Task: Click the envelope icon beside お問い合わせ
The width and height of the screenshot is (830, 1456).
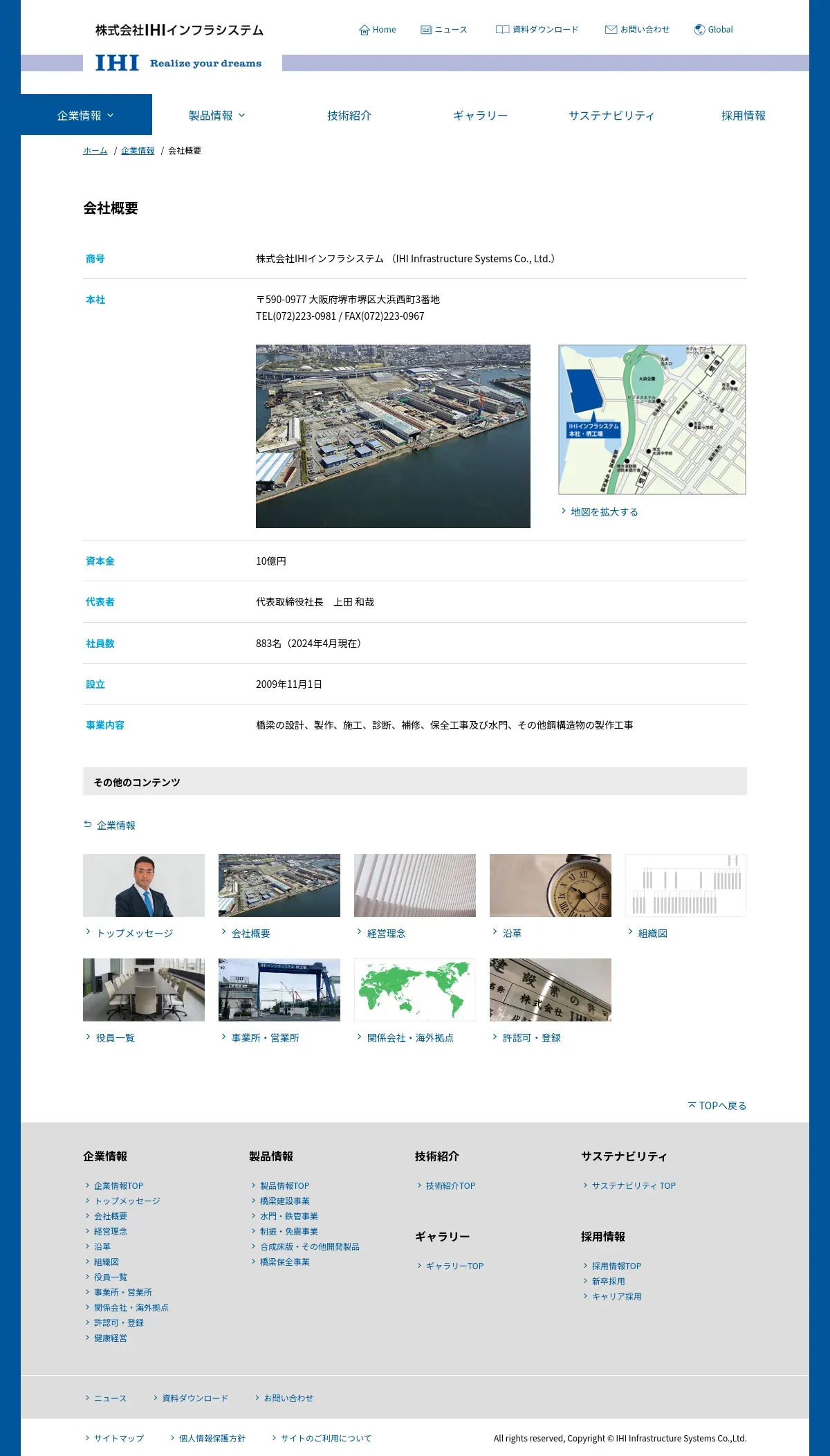Action: [611, 30]
